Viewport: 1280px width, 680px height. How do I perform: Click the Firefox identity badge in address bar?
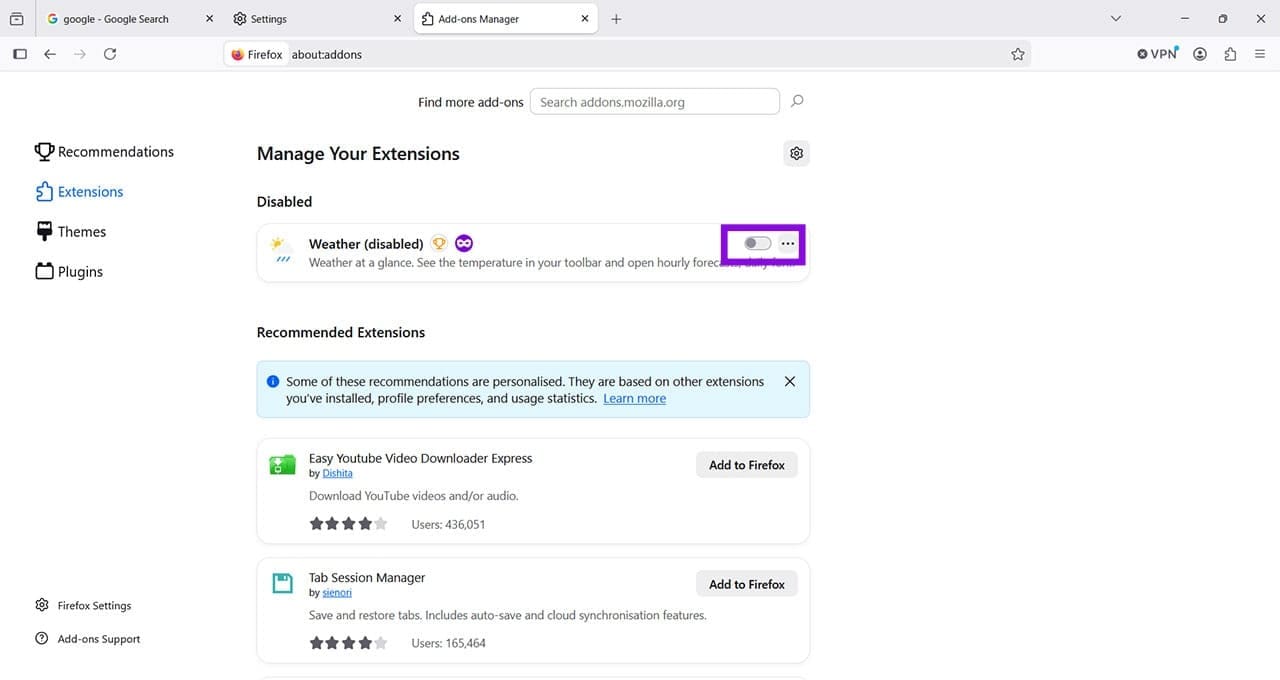tap(257, 54)
